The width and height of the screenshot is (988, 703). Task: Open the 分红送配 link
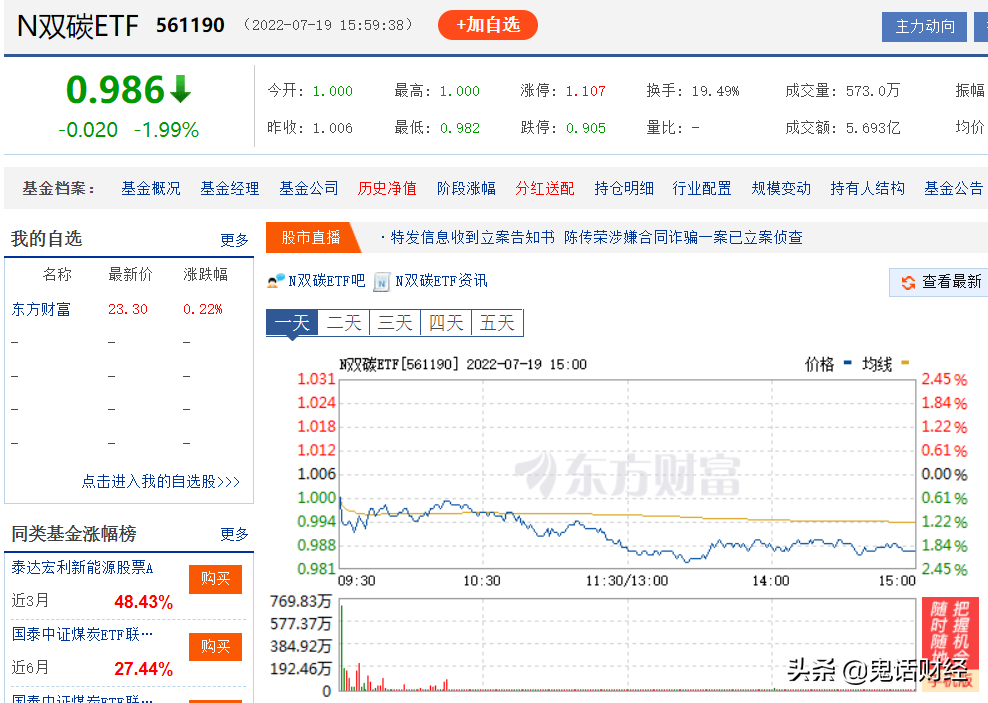[544, 188]
